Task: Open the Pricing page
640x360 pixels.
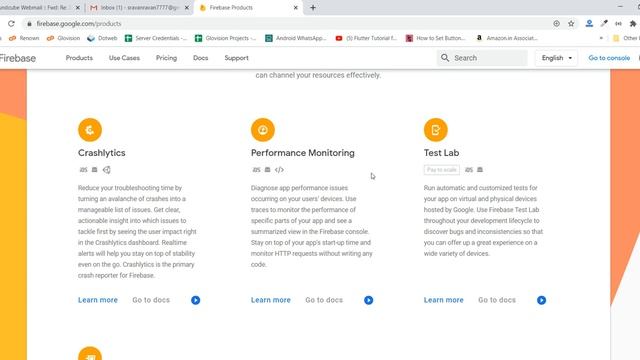Action: (167, 58)
